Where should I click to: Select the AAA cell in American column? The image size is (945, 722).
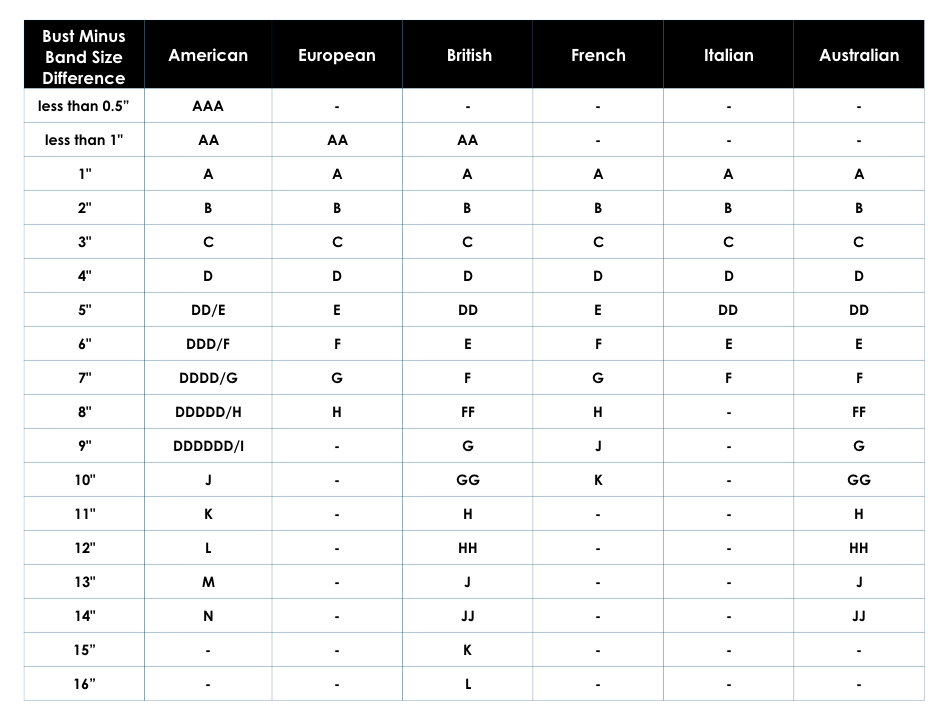click(x=208, y=106)
